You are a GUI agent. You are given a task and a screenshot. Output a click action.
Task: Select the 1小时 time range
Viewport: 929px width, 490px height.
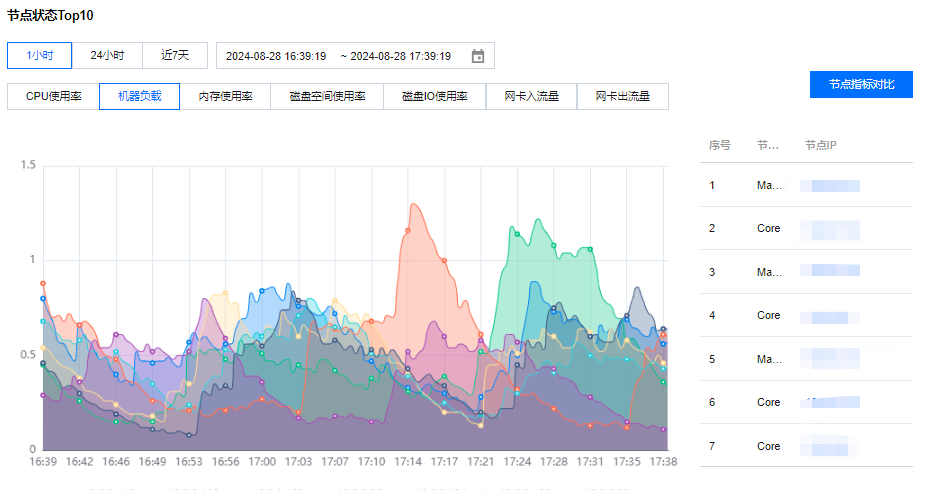(39, 56)
